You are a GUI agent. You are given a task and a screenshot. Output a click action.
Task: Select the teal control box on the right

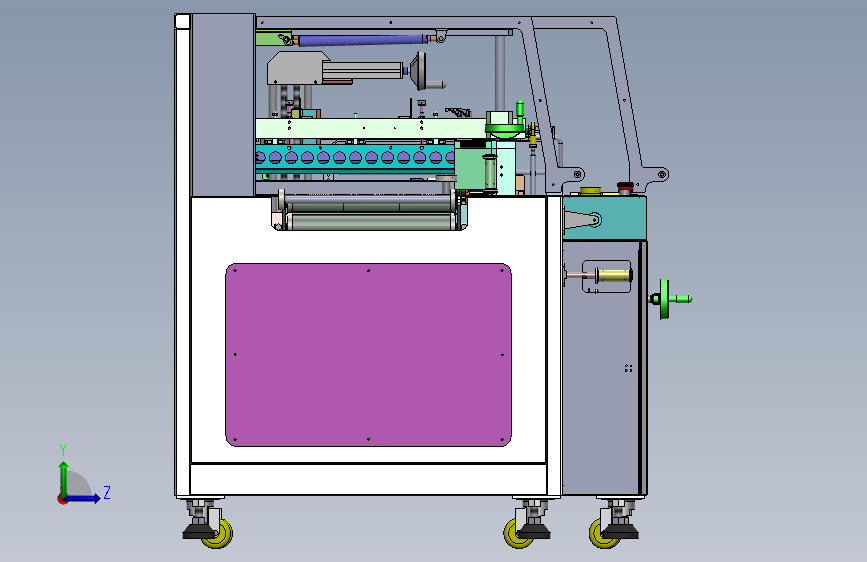coord(604,217)
